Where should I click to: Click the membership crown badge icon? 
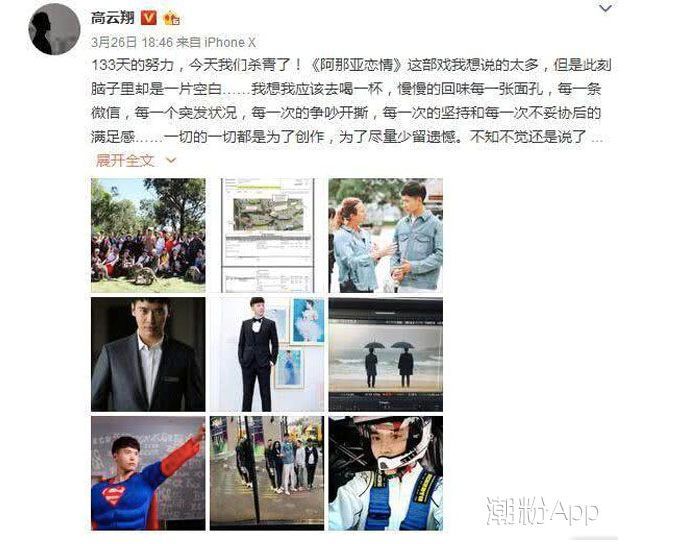(172, 19)
